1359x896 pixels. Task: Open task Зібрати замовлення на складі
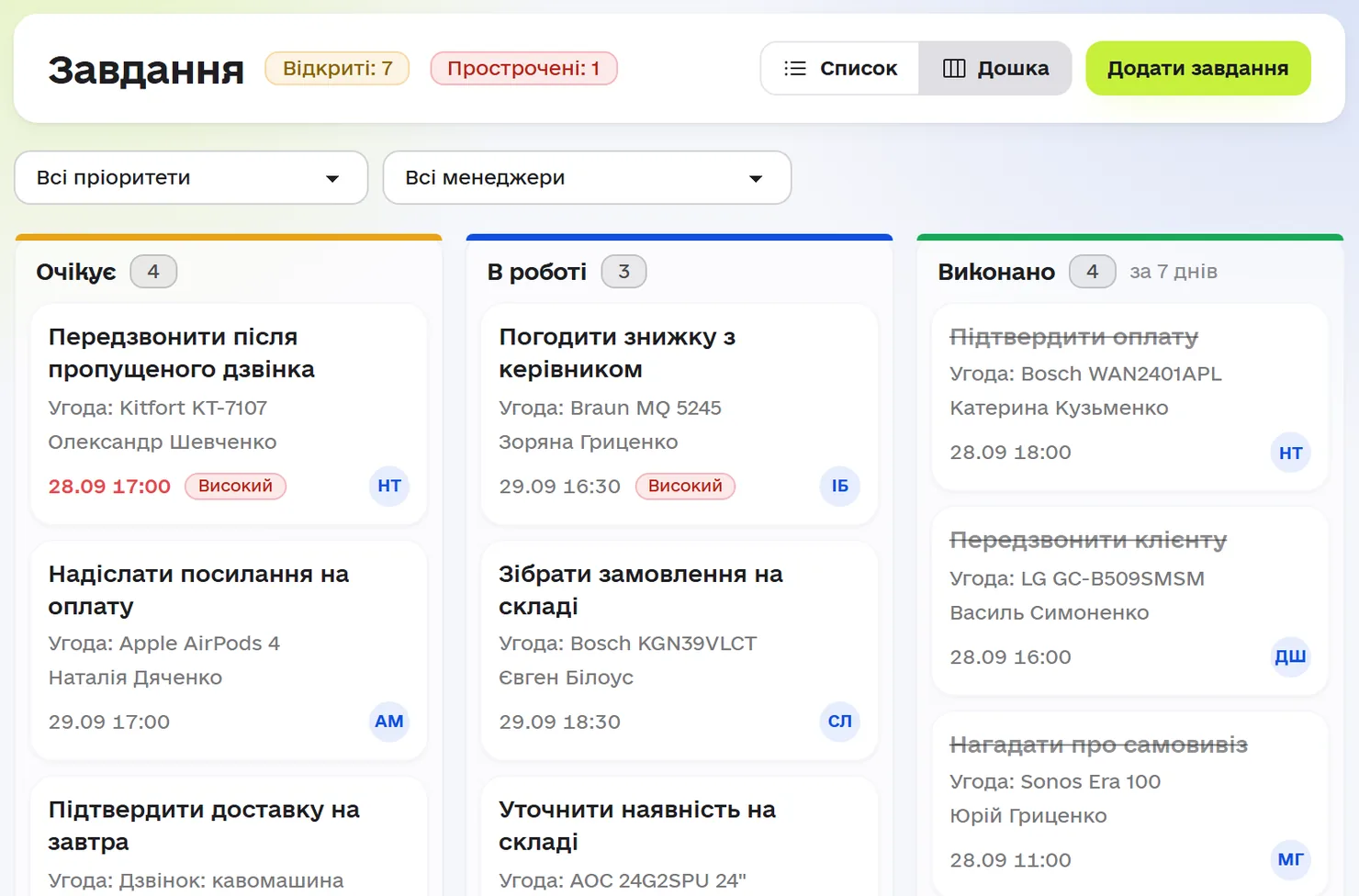click(x=641, y=590)
